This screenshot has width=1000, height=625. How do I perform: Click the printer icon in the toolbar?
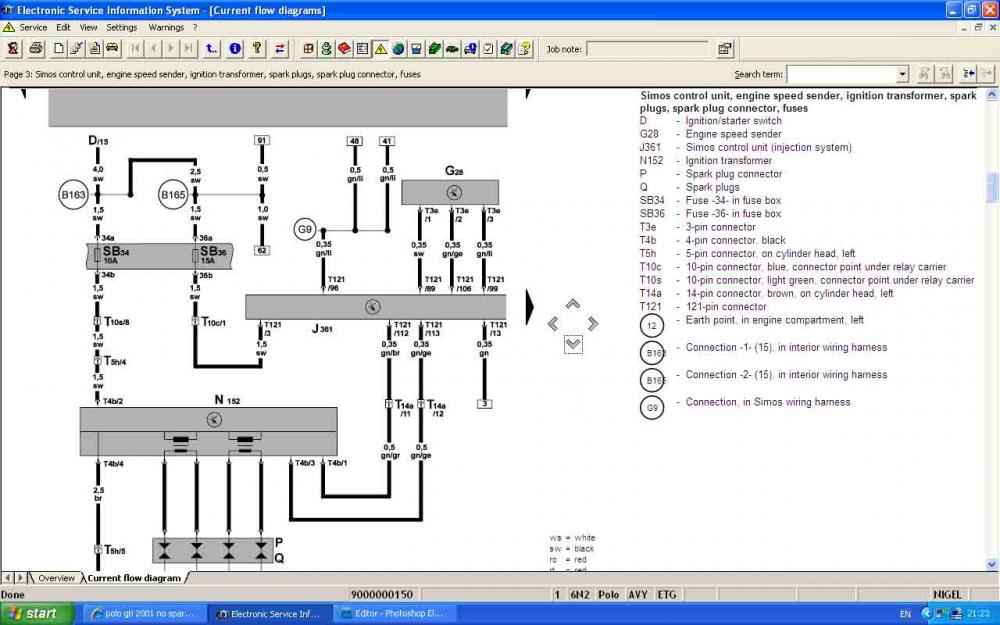[36, 48]
